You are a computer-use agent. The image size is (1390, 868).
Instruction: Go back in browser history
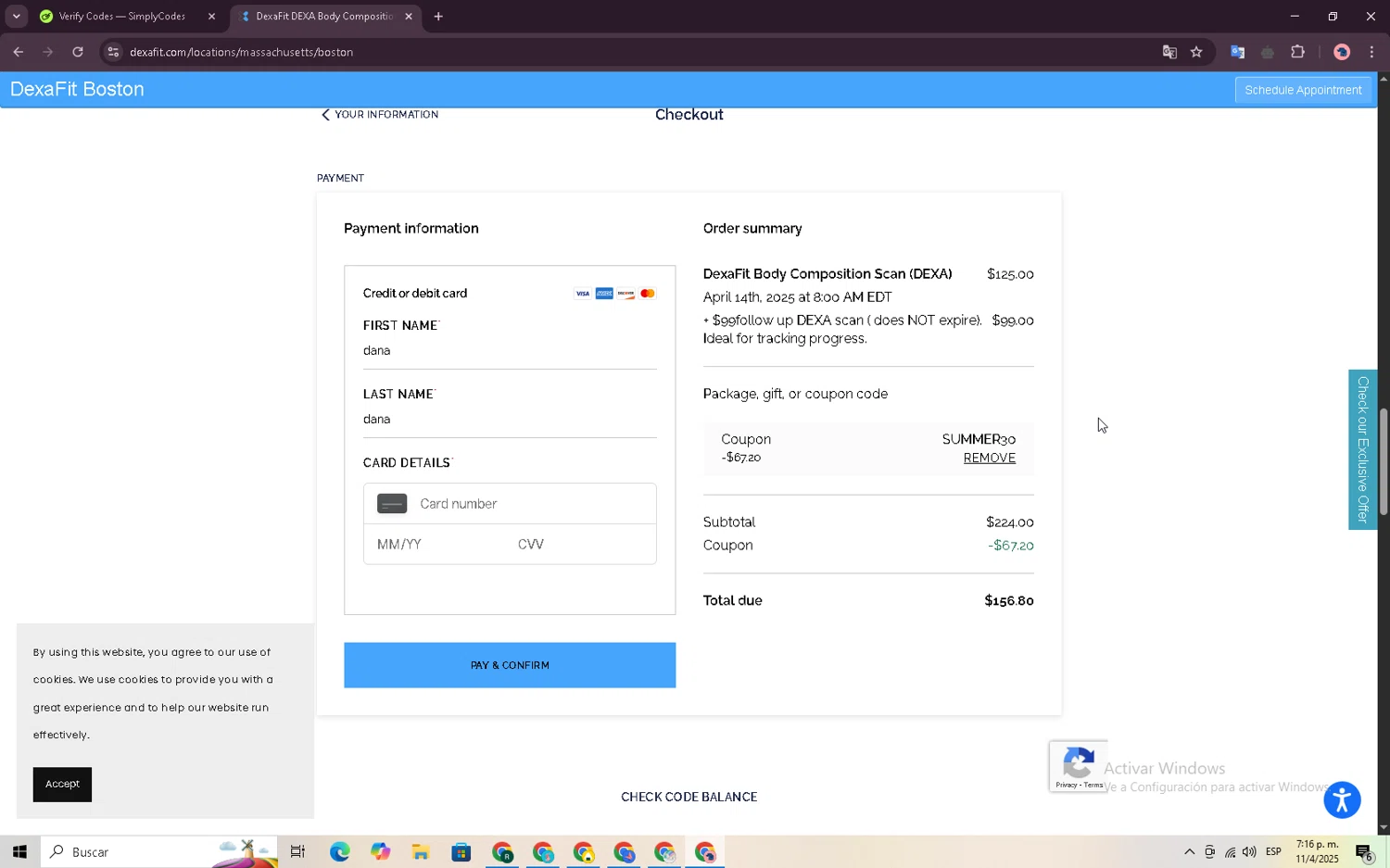tap(19, 52)
